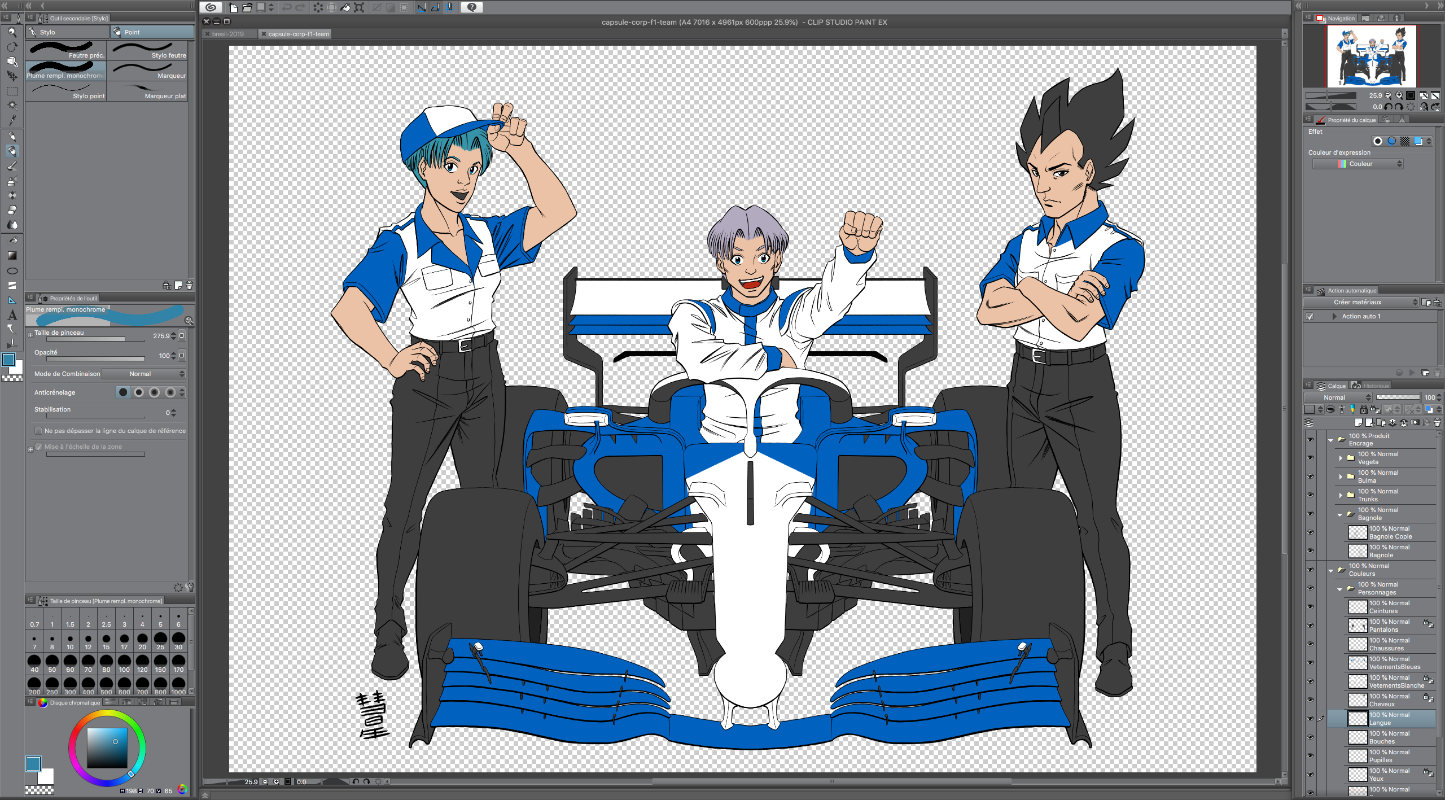Viewport: 1445px width, 800px height.
Task: Expand the Bulma layer folder
Action: tap(1340, 476)
